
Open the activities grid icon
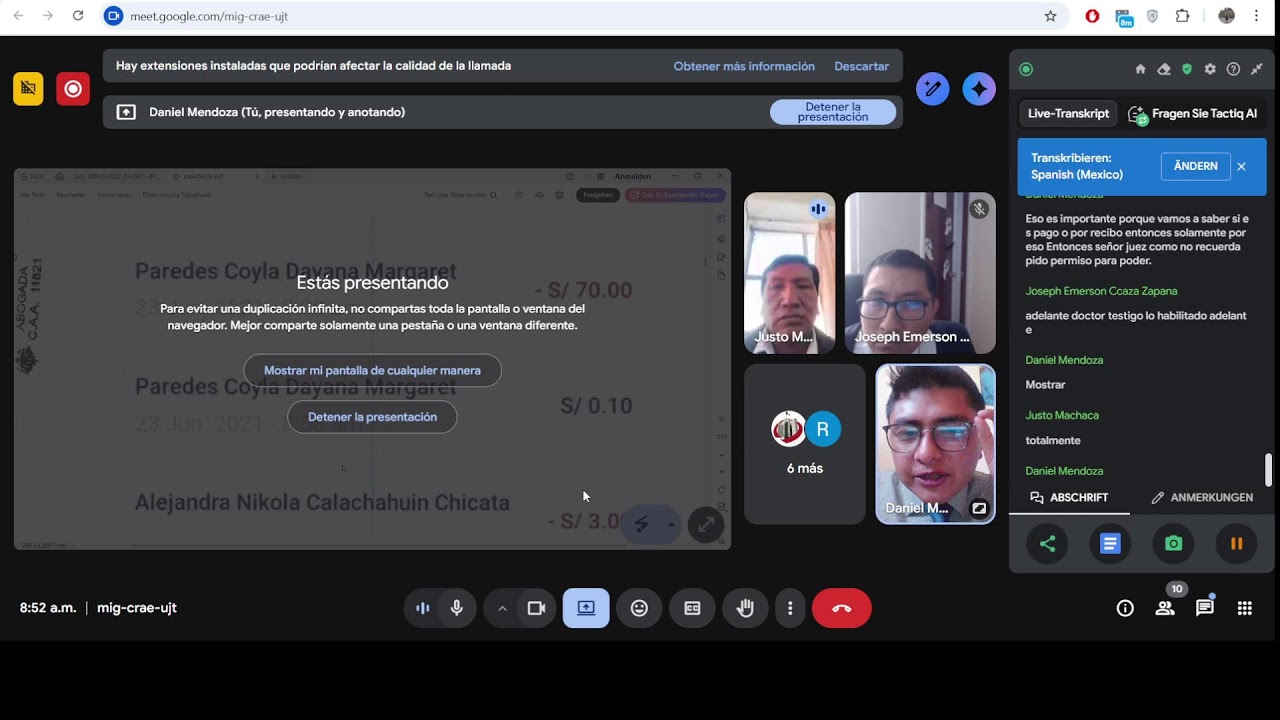click(1245, 608)
